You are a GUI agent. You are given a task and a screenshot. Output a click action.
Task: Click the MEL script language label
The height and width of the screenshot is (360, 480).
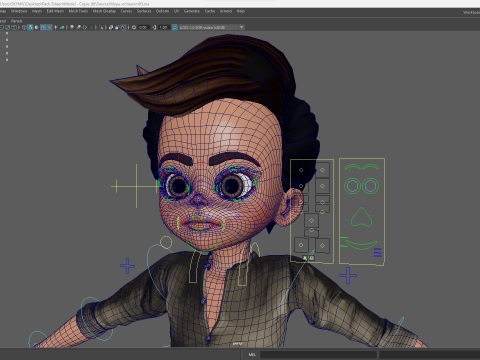coord(252,355)
